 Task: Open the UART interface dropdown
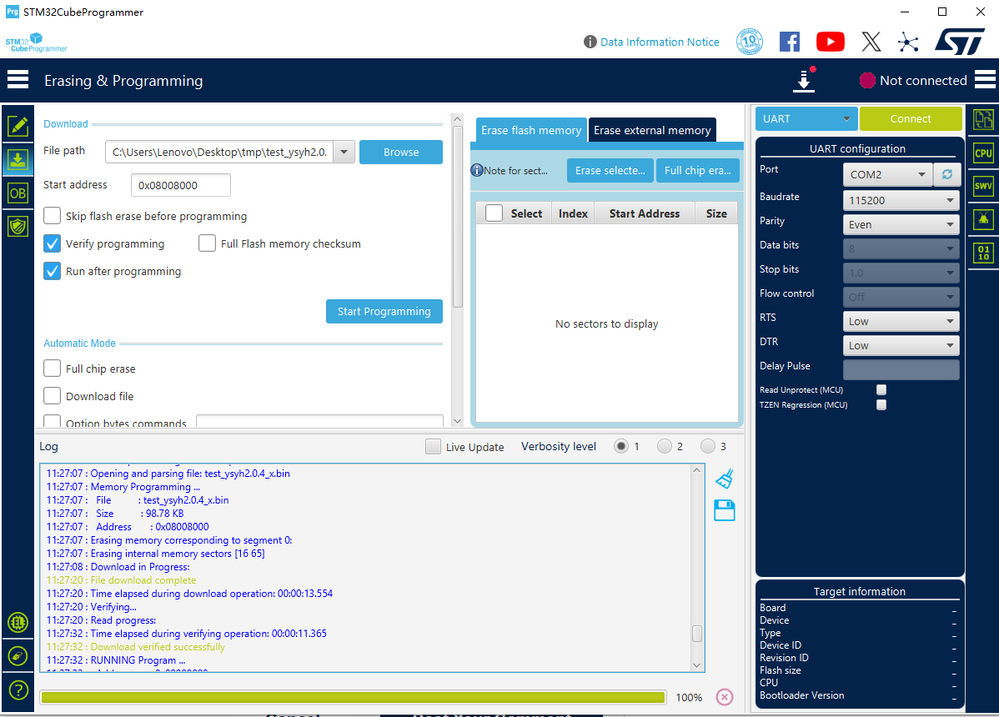(806, 119)
